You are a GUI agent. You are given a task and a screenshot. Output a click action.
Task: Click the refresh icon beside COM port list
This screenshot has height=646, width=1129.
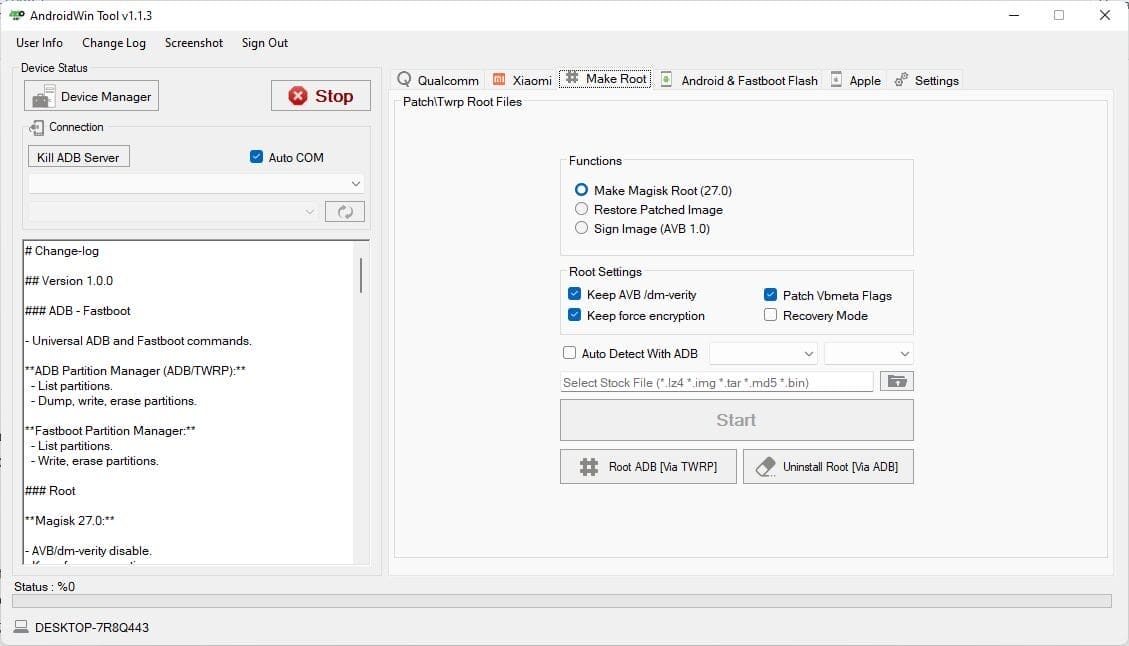[344, 211]
